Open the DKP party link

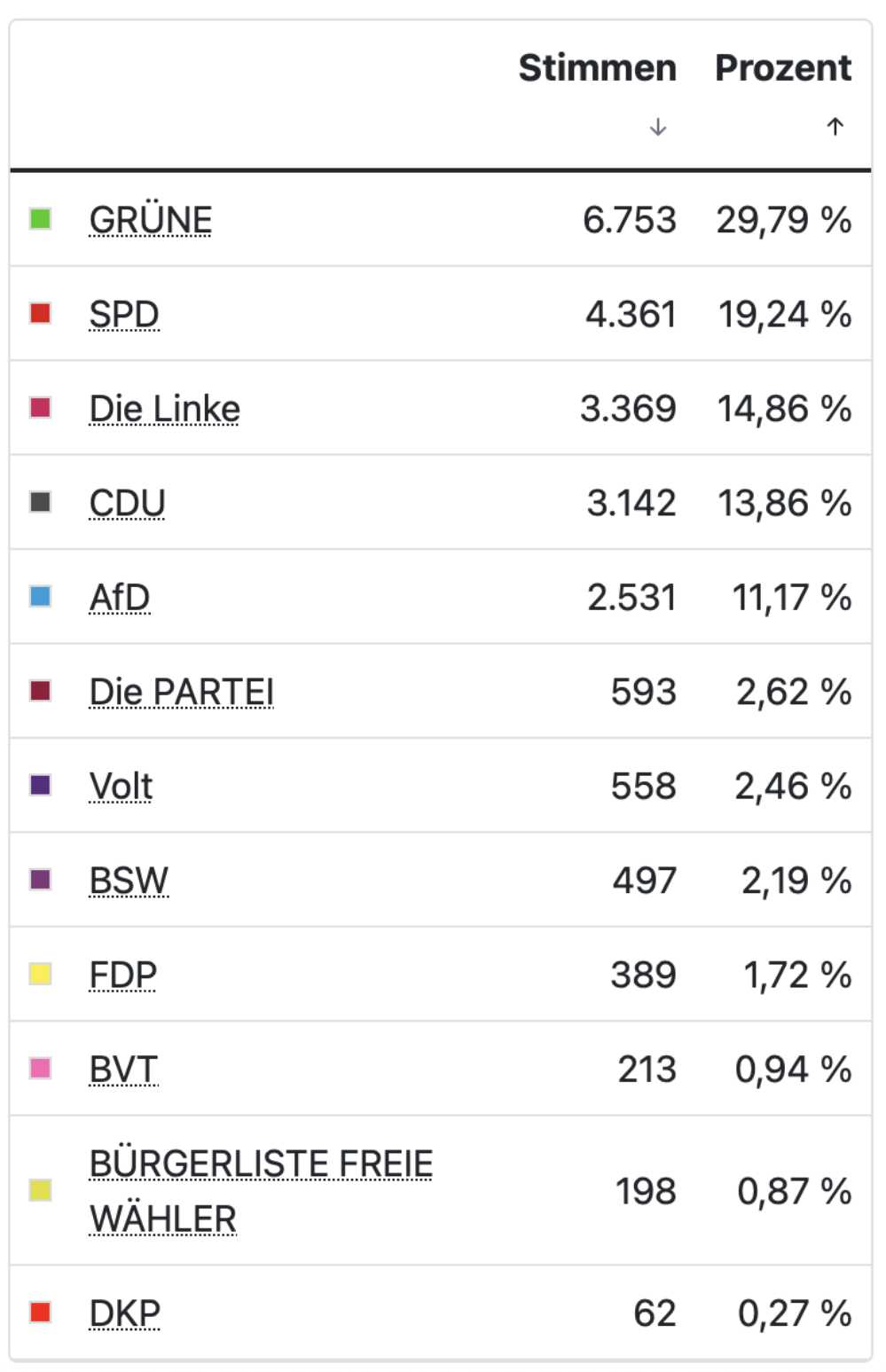pyautogui.click(x=125, y=1313)
